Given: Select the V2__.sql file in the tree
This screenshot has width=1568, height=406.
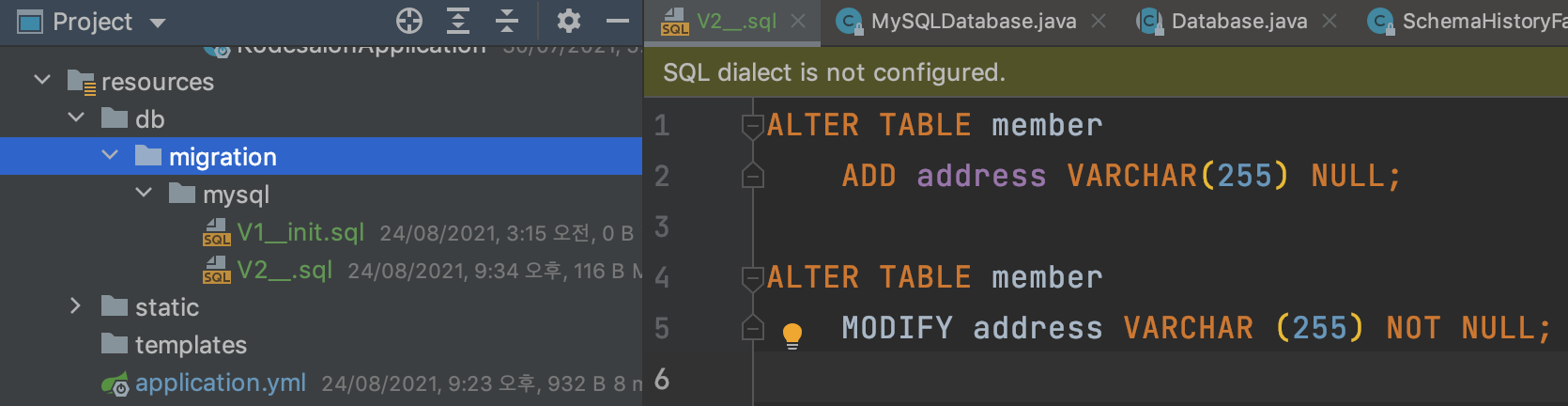Looking at the screenshot, I should [x=284, y=271].
